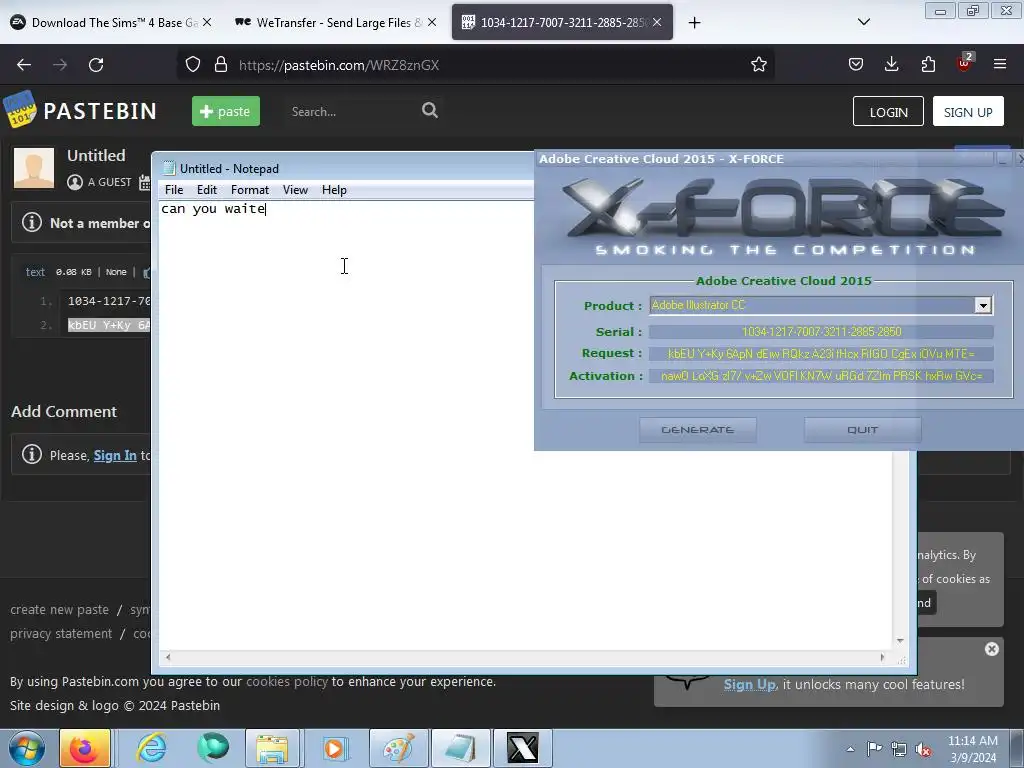1024x768 pixels.
Task: Open the extensions puzzle icon
Action: pos(928,65)
